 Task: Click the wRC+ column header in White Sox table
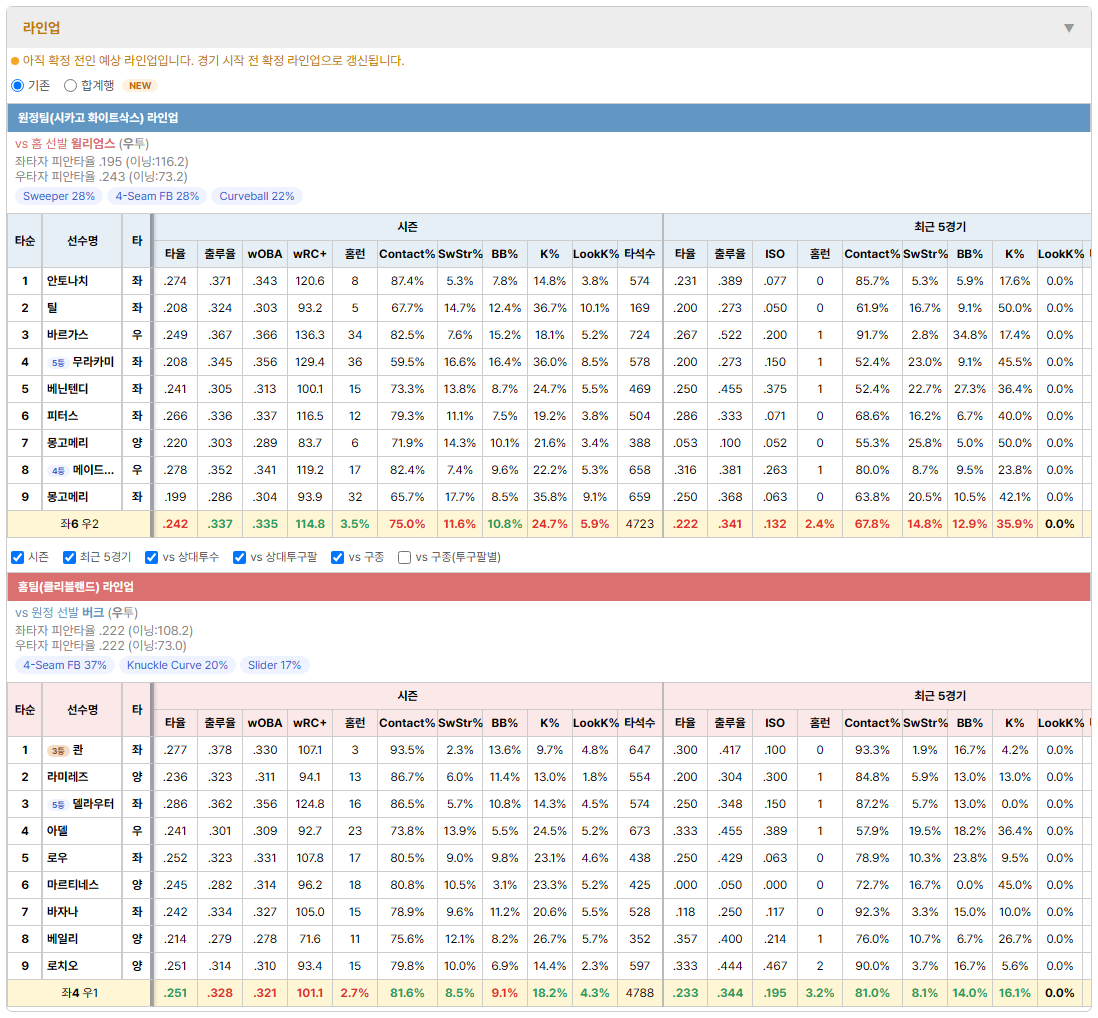pyautogui.click(x=310, y=254)
